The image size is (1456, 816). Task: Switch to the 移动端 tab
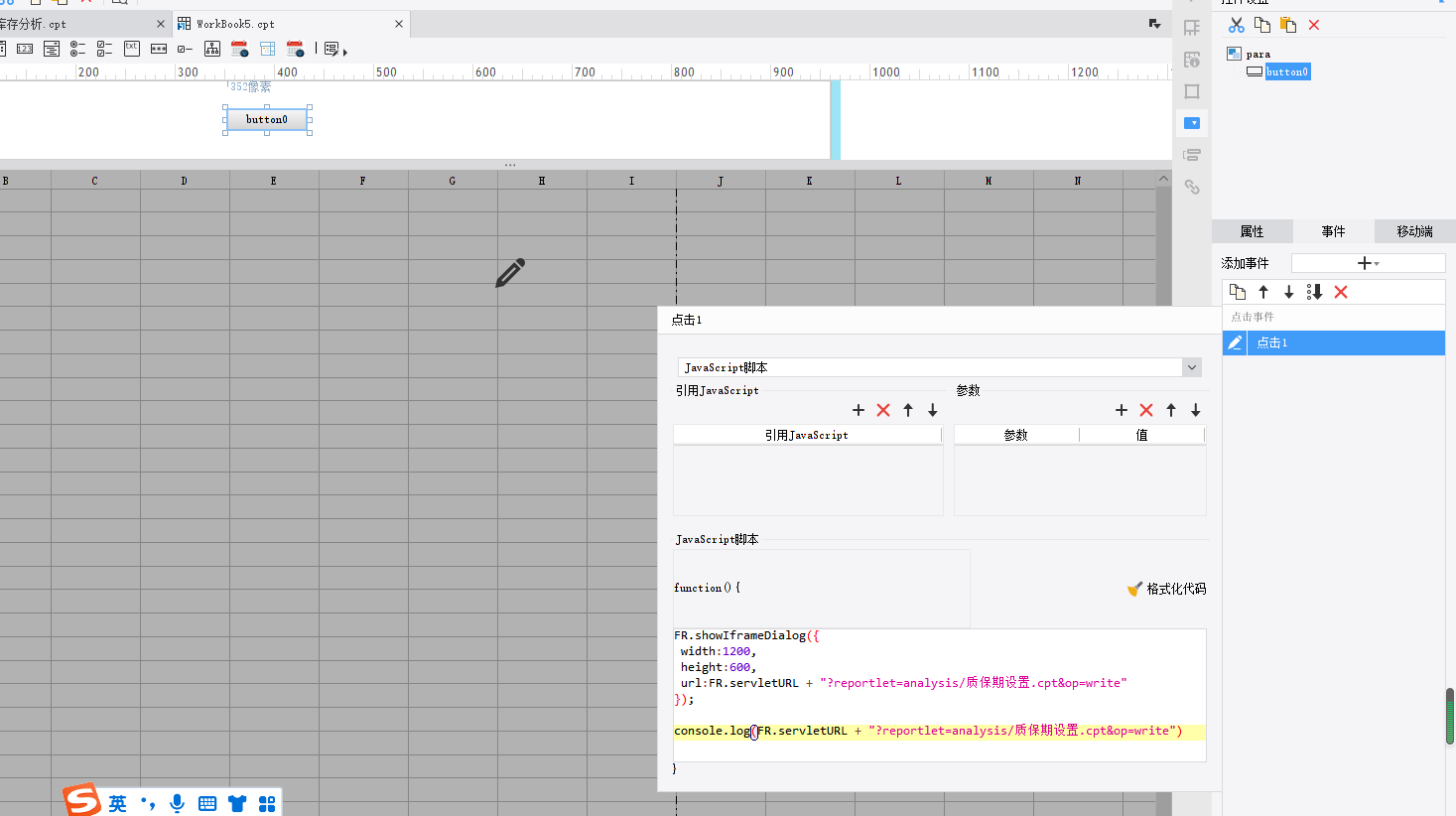pyautogui.click(x=1414, y=231)
